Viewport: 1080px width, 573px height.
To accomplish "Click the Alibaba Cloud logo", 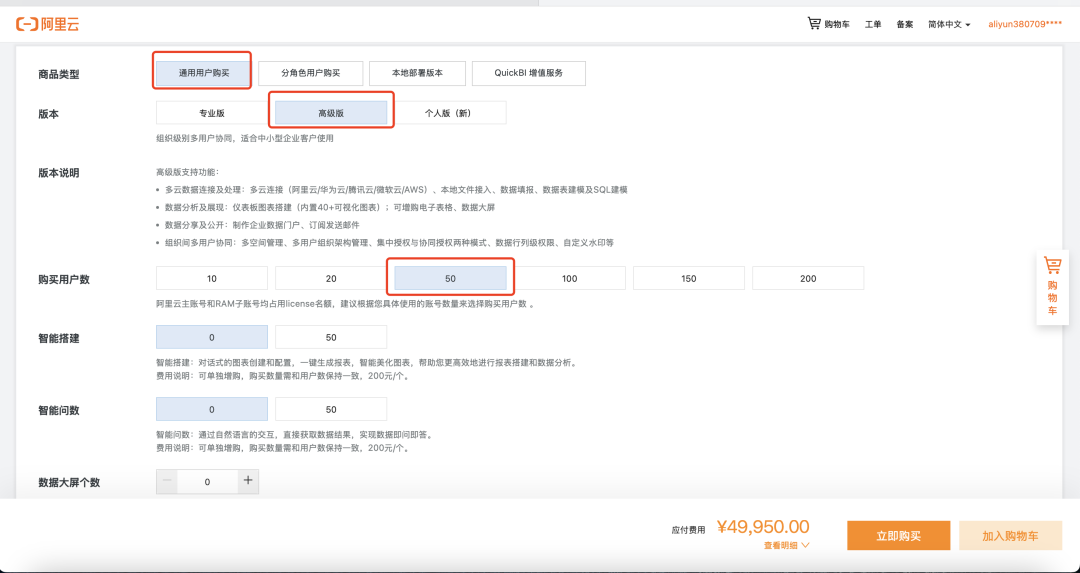I will tap(48, 25).
